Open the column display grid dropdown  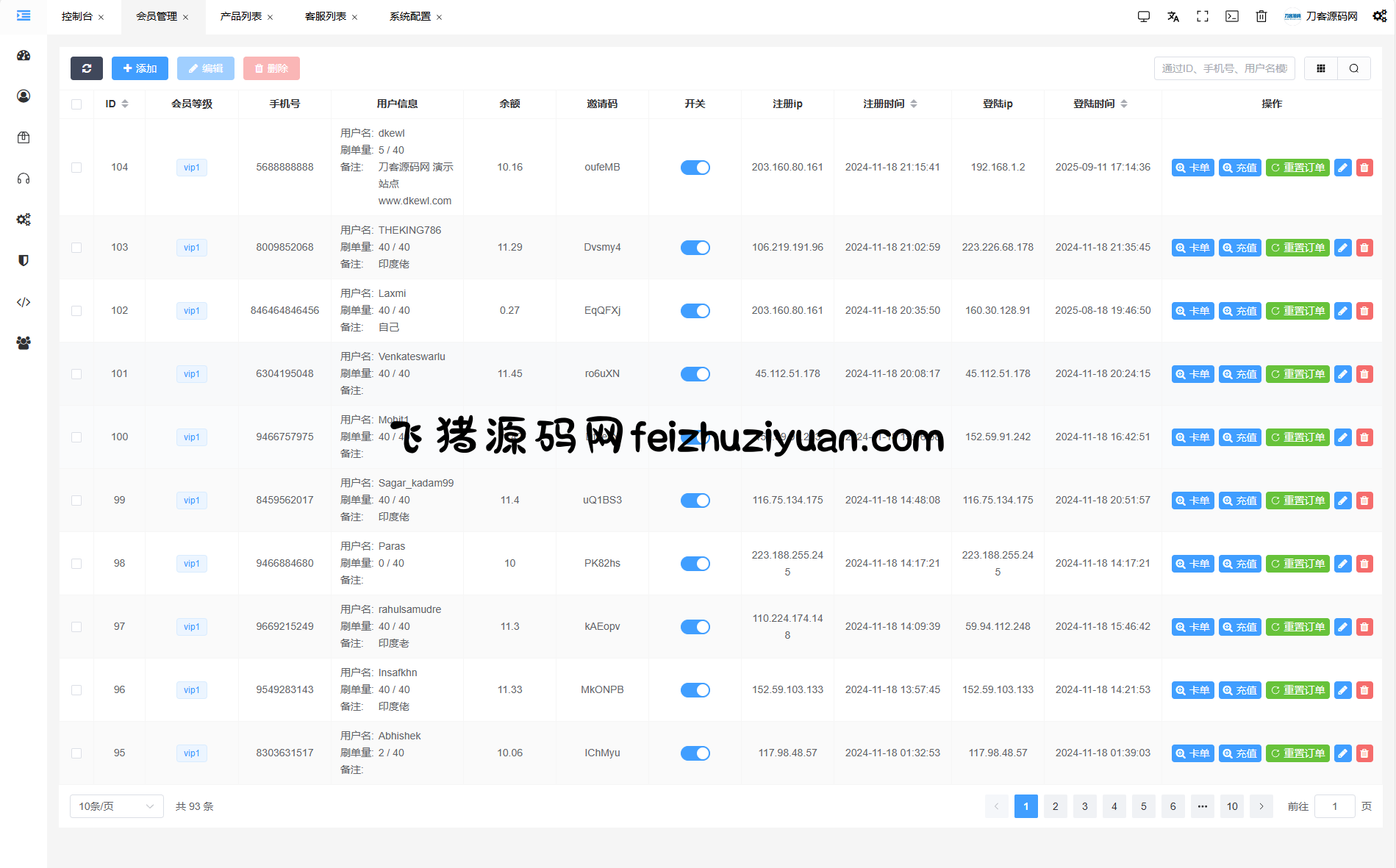click(x=1321, y=68)
